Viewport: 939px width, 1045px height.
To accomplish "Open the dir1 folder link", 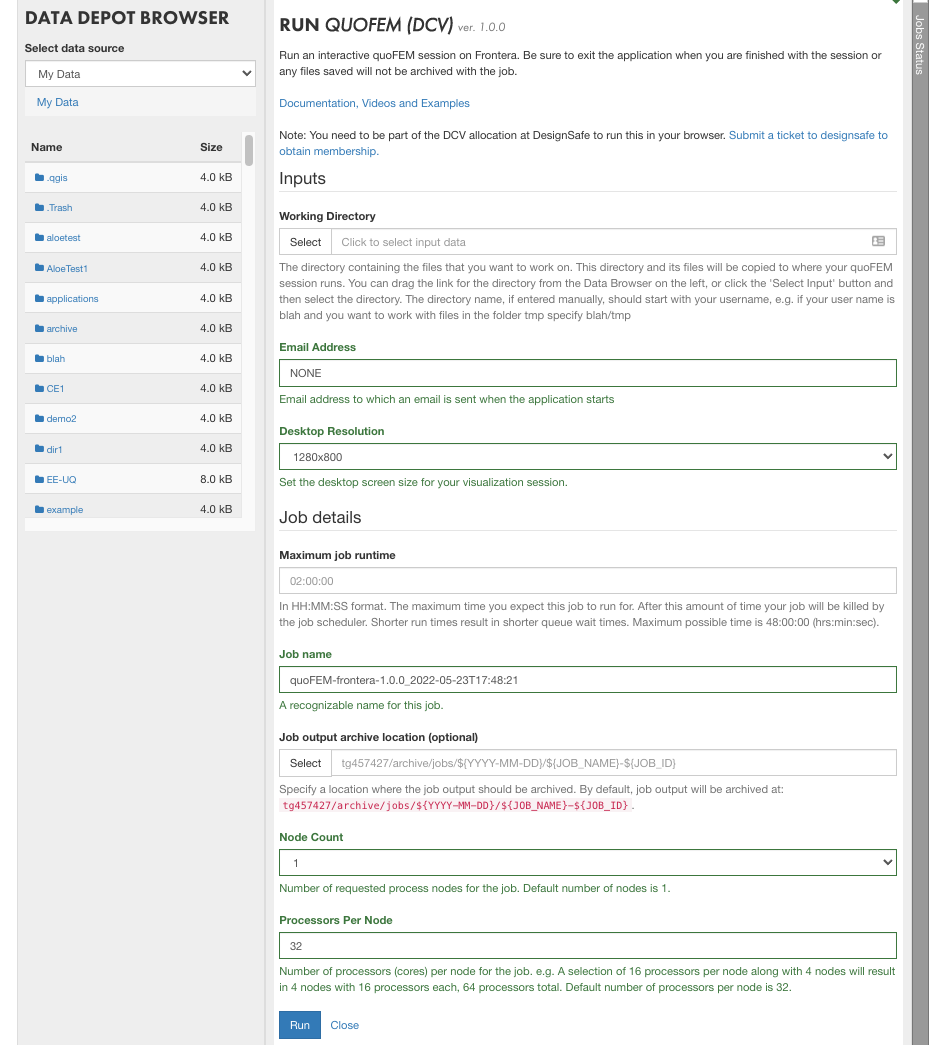I will 54,449.
